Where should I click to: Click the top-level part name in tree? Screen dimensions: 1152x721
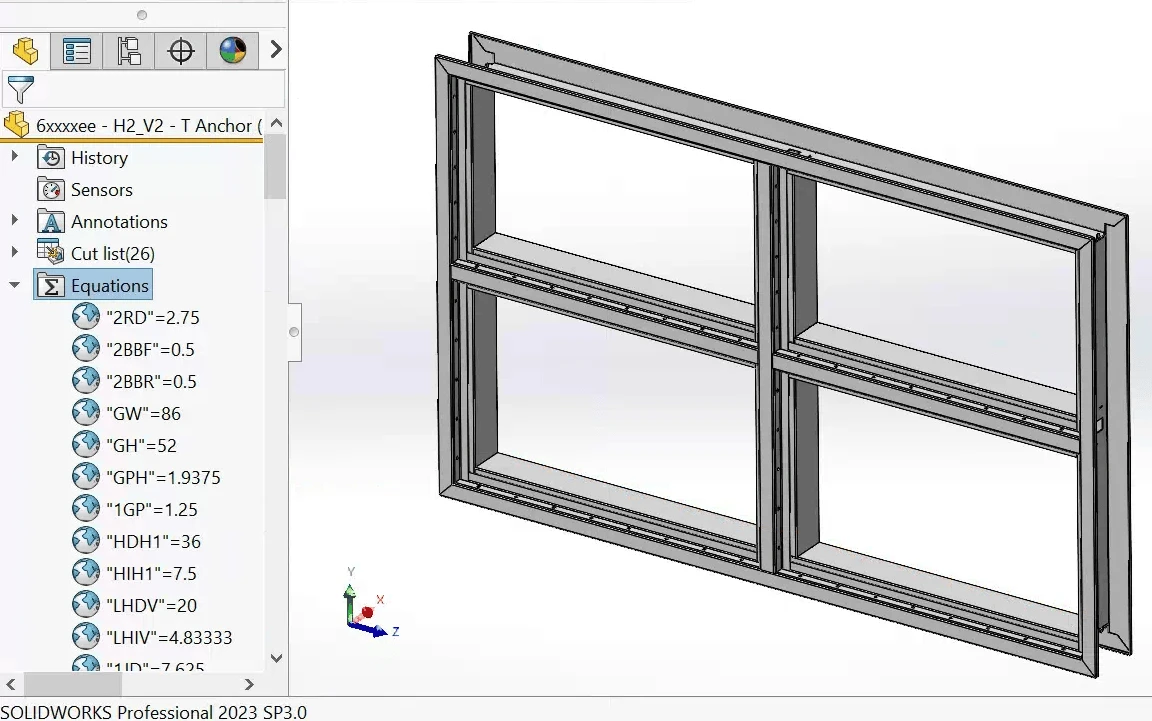click(x=143, y=125)
